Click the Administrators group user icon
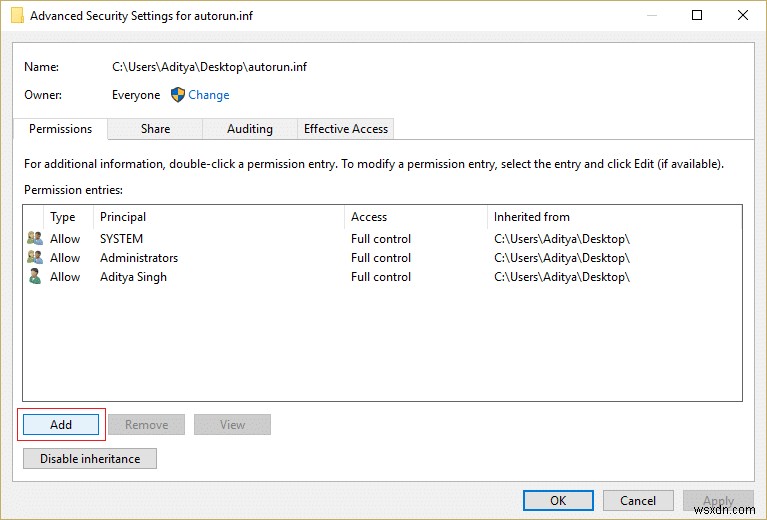767x520 pixels. [35, 258]
